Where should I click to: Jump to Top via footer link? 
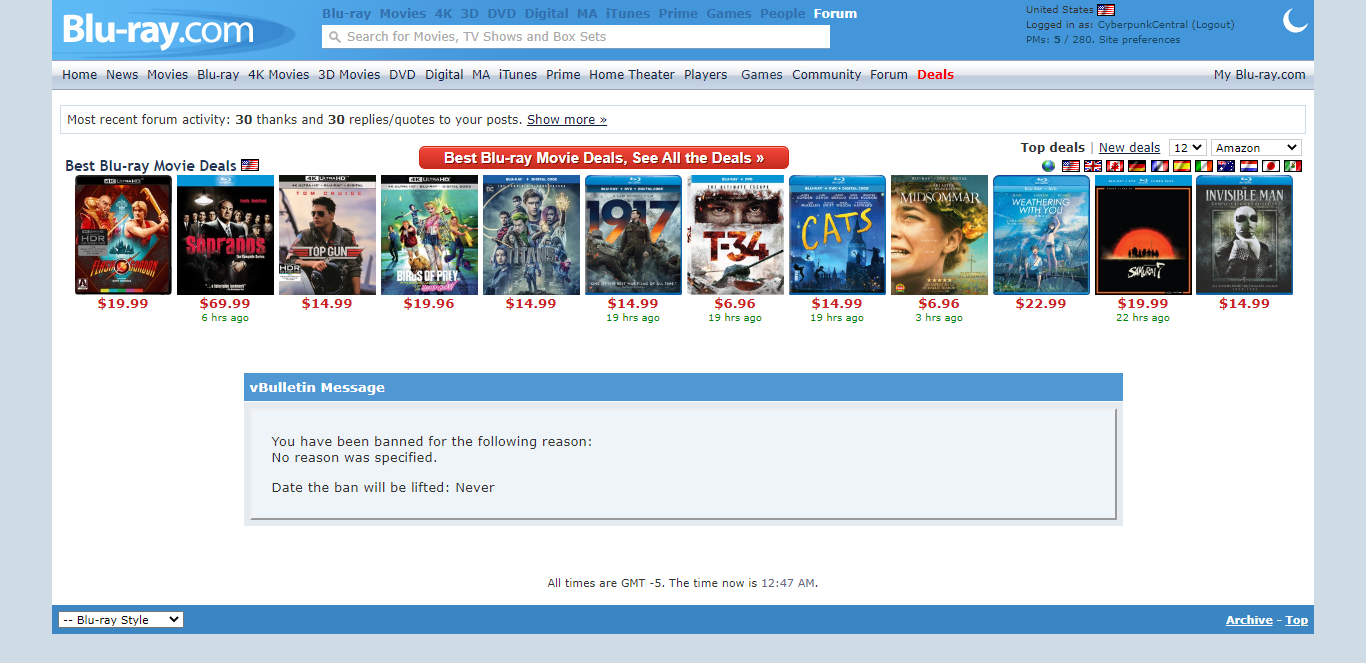pyautogui.click(x=1297, y=620)
